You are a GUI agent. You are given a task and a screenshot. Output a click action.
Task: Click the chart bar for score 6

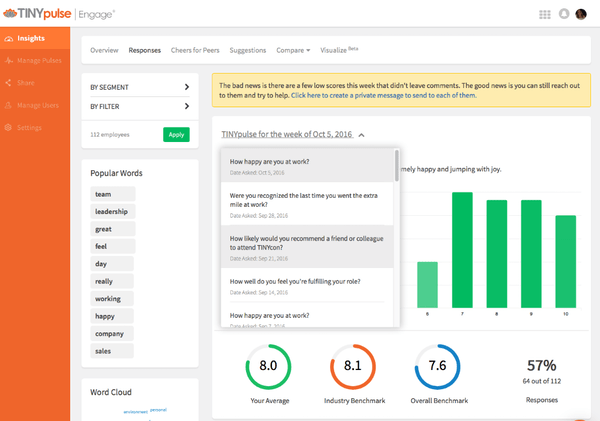[427, 285]
